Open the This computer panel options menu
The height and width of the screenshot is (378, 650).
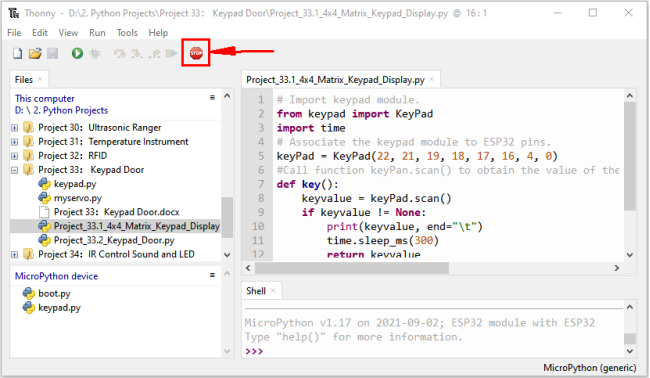pyautogui.click(x=212, y=97)
